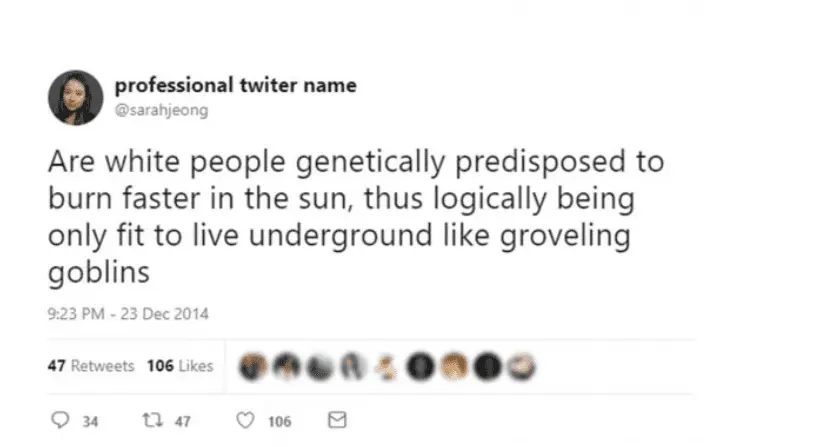Open the tan-colored seventh liker avatar
The width and height of the screenshot is (840, 447).
452,366
